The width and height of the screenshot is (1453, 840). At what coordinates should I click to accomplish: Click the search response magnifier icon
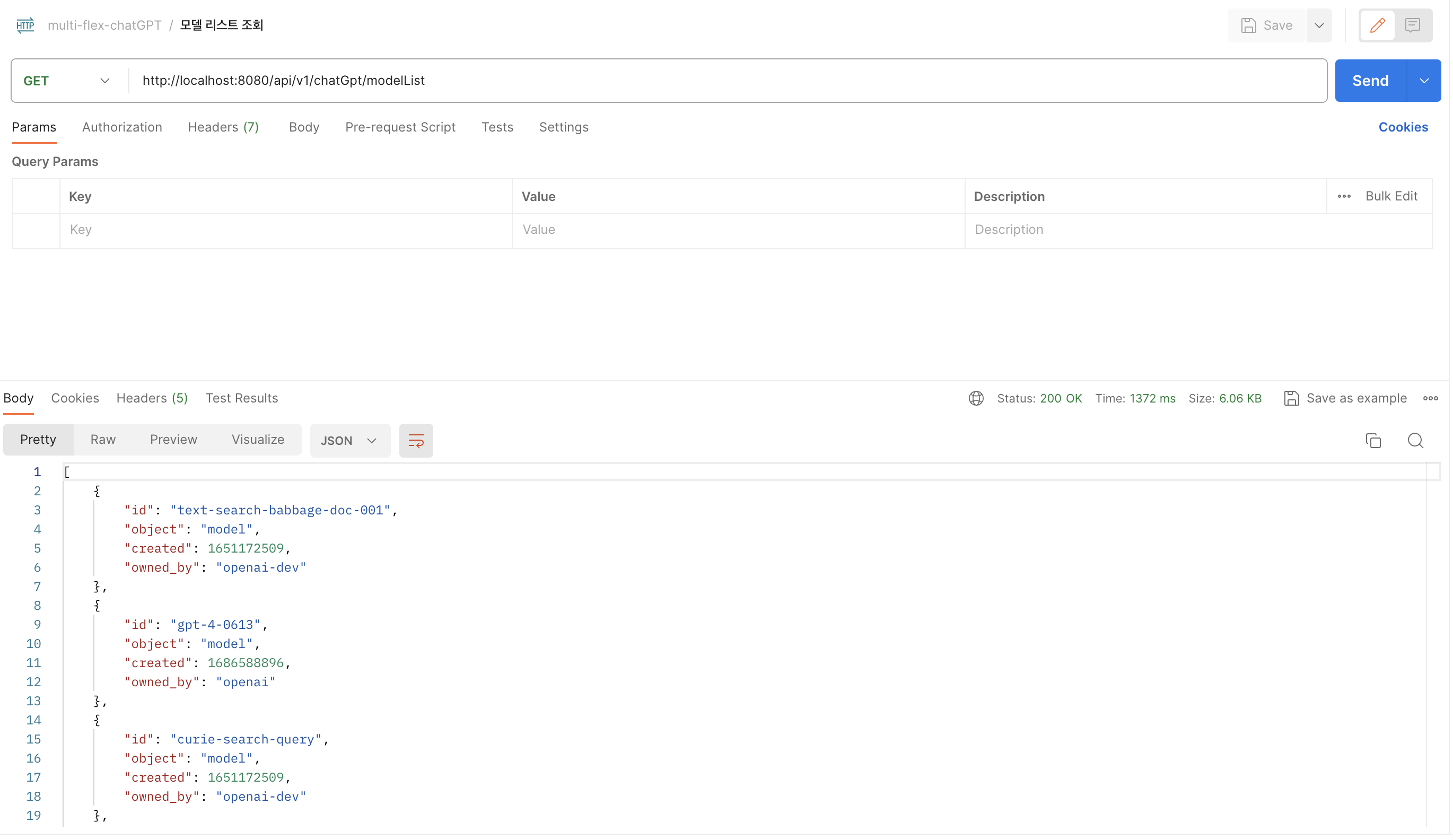[1415, 441]
